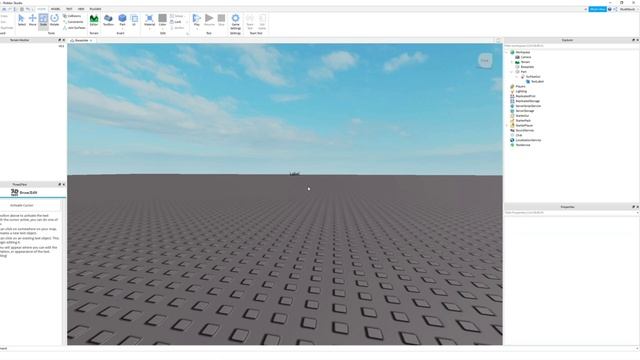Click the Exit Game icon

click(262, 22)
